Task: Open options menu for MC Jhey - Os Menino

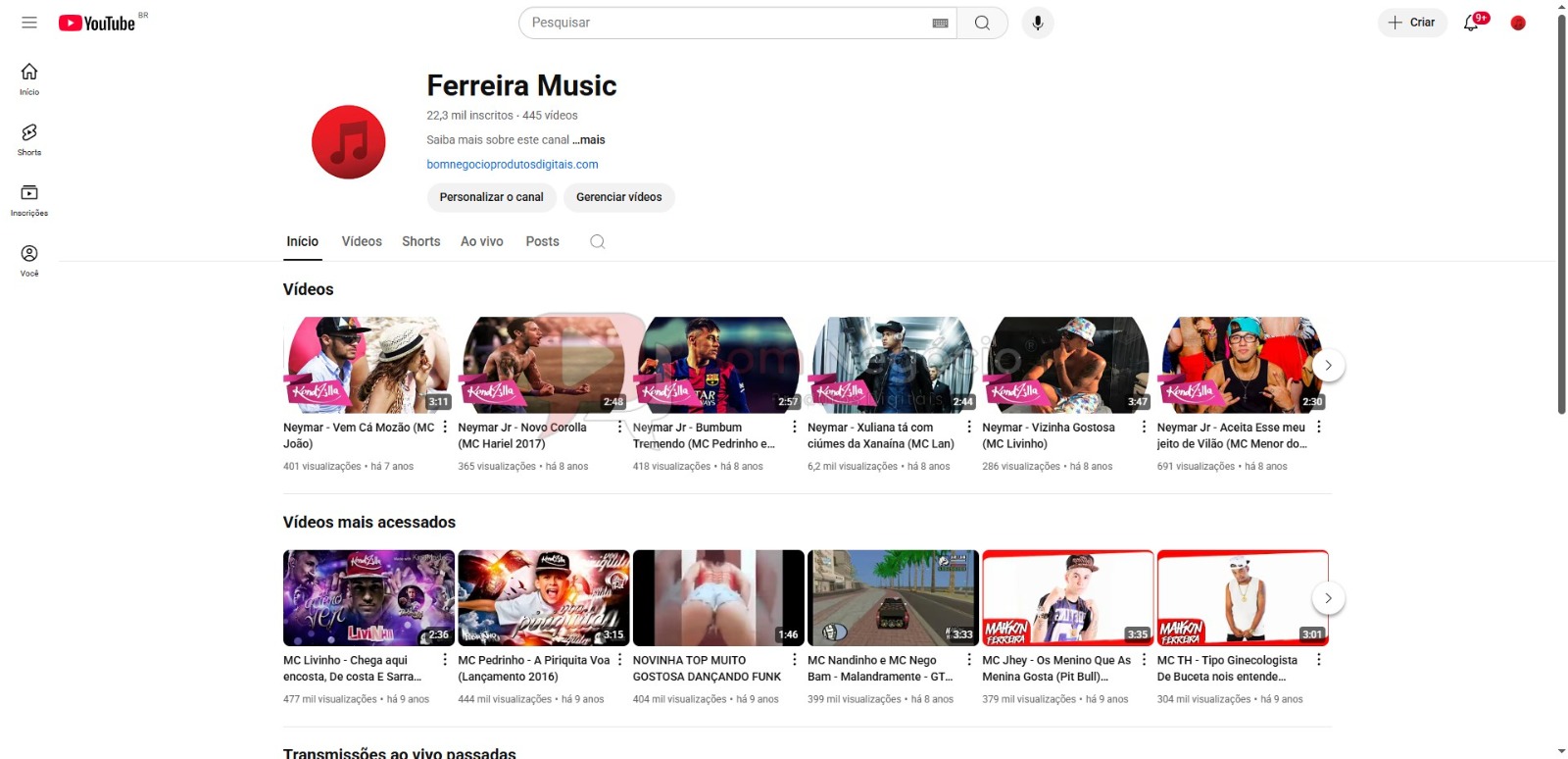Action: pos(1144,660)
